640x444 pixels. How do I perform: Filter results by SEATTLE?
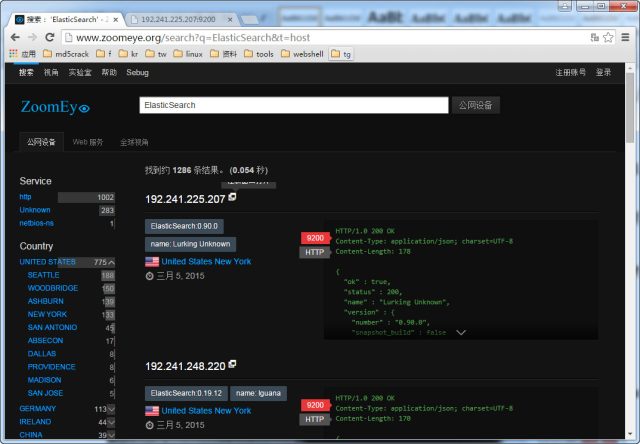(44, 275)
